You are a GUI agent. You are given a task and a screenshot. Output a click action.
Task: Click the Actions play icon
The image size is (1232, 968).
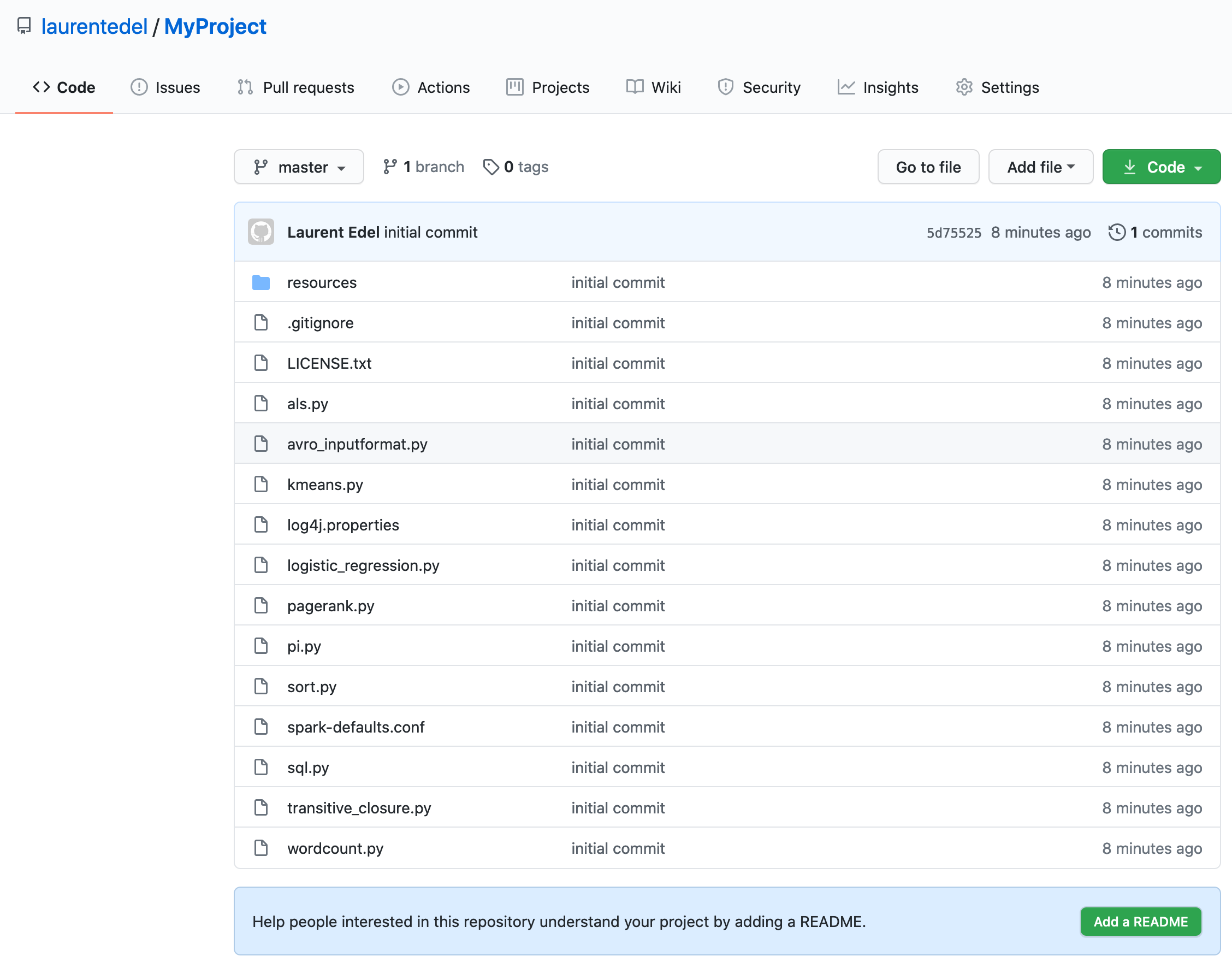pos(400,87)
